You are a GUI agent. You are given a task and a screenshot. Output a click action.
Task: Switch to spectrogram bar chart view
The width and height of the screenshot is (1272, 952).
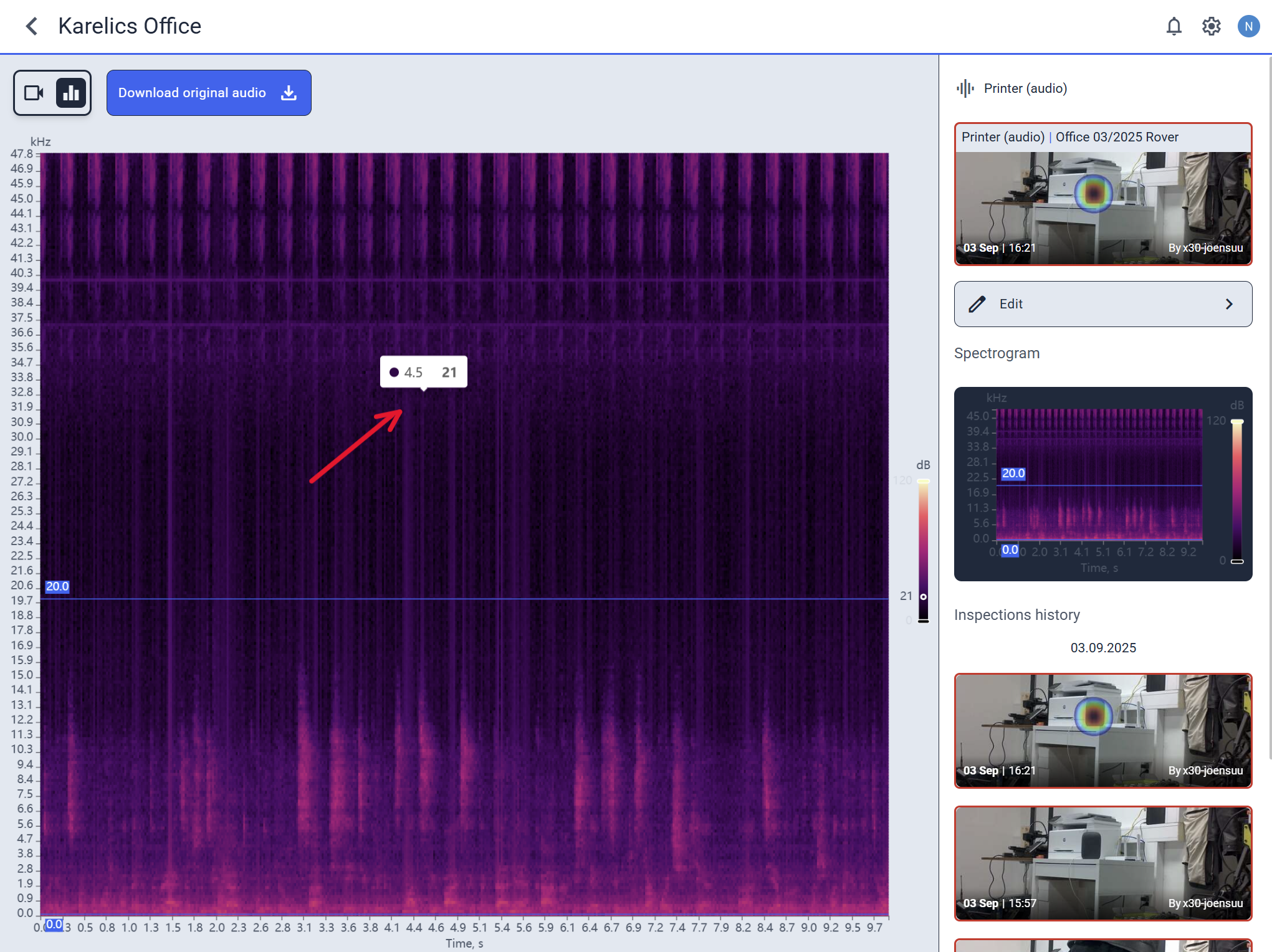coord(71,93)
